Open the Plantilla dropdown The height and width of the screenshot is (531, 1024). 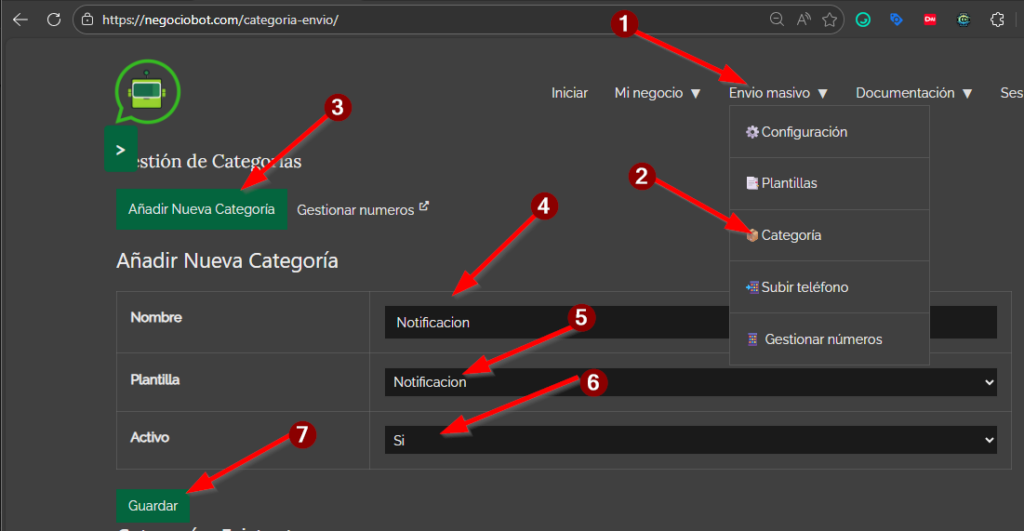point(690,382)
